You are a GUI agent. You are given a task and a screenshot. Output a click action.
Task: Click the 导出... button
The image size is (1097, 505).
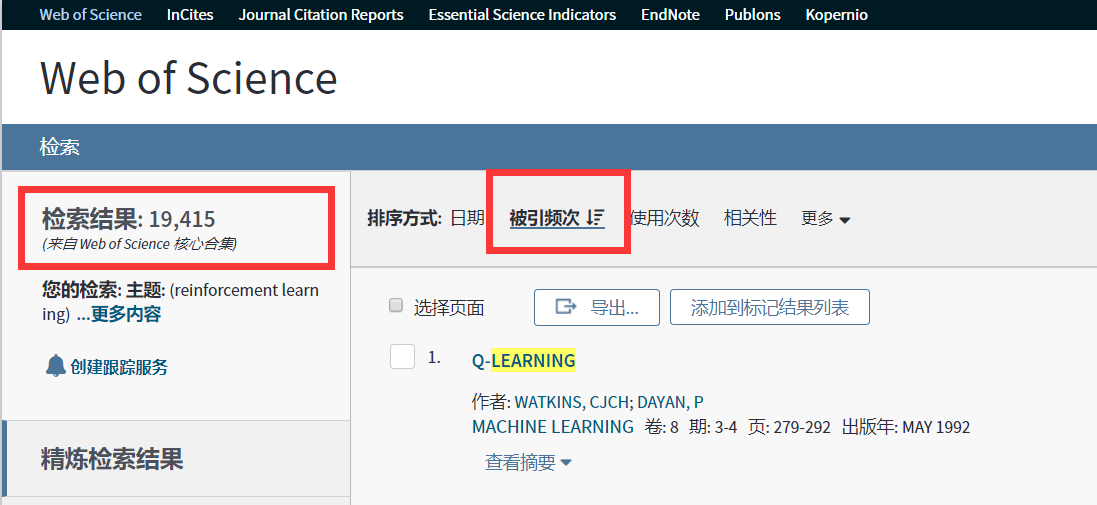(x=597, y=307)
